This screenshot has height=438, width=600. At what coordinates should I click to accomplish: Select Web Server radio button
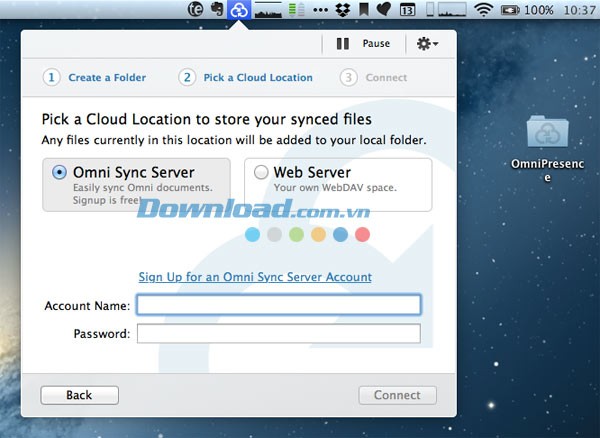[x=261, y=172]
